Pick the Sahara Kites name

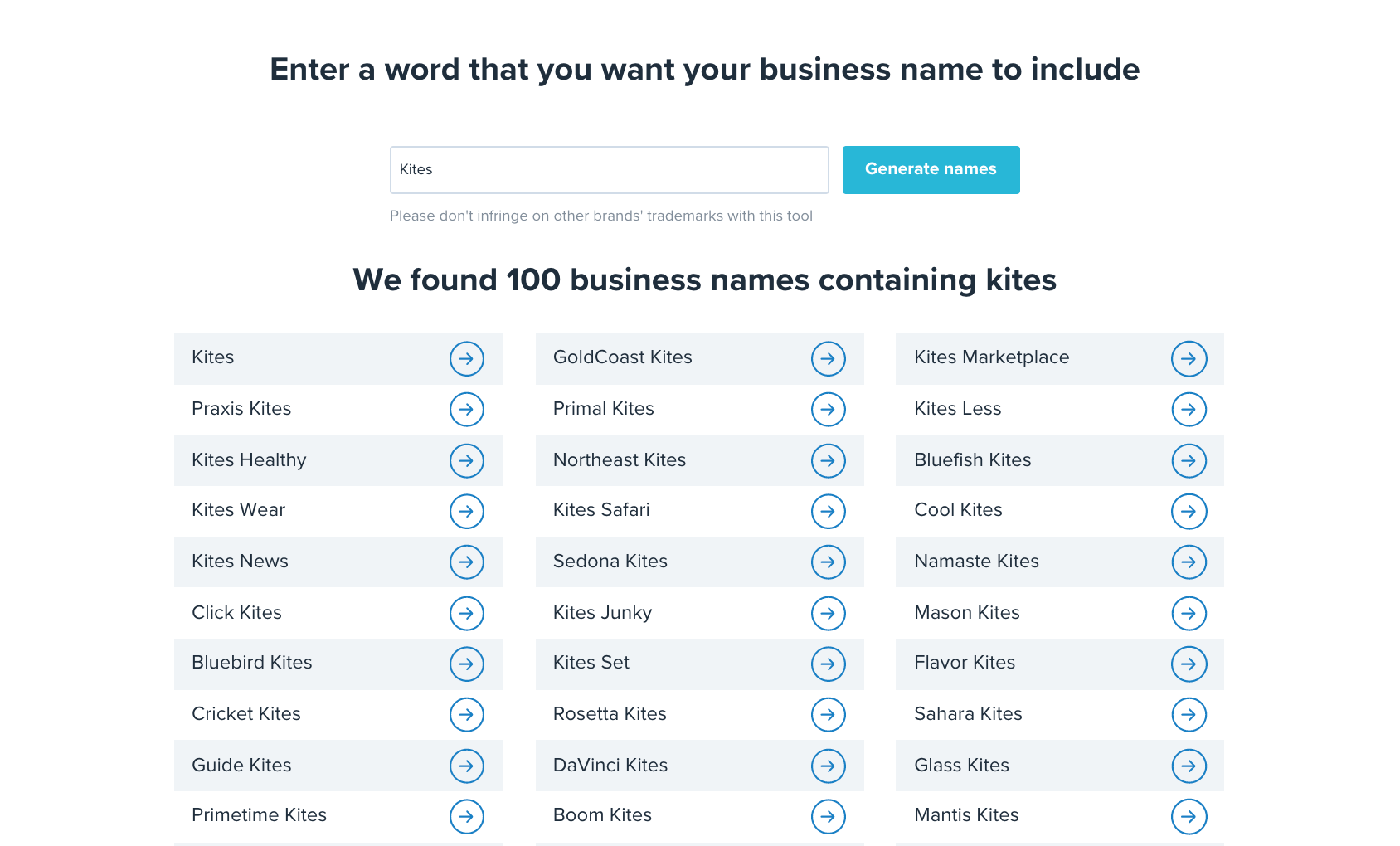pyautogui.click(x=968, y=714)
